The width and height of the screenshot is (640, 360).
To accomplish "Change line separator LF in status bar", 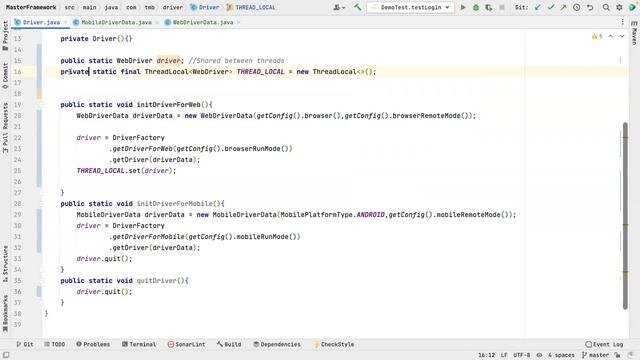I will click(504, 356).
